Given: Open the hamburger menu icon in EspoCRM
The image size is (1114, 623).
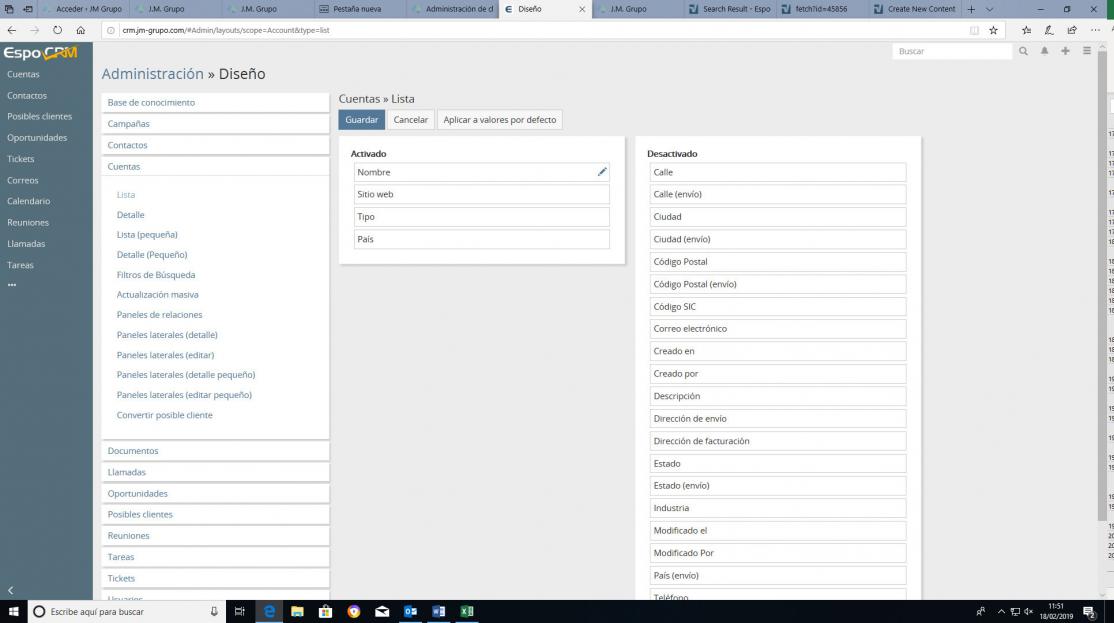Looking at the screenshot, I should [1087, 51].
